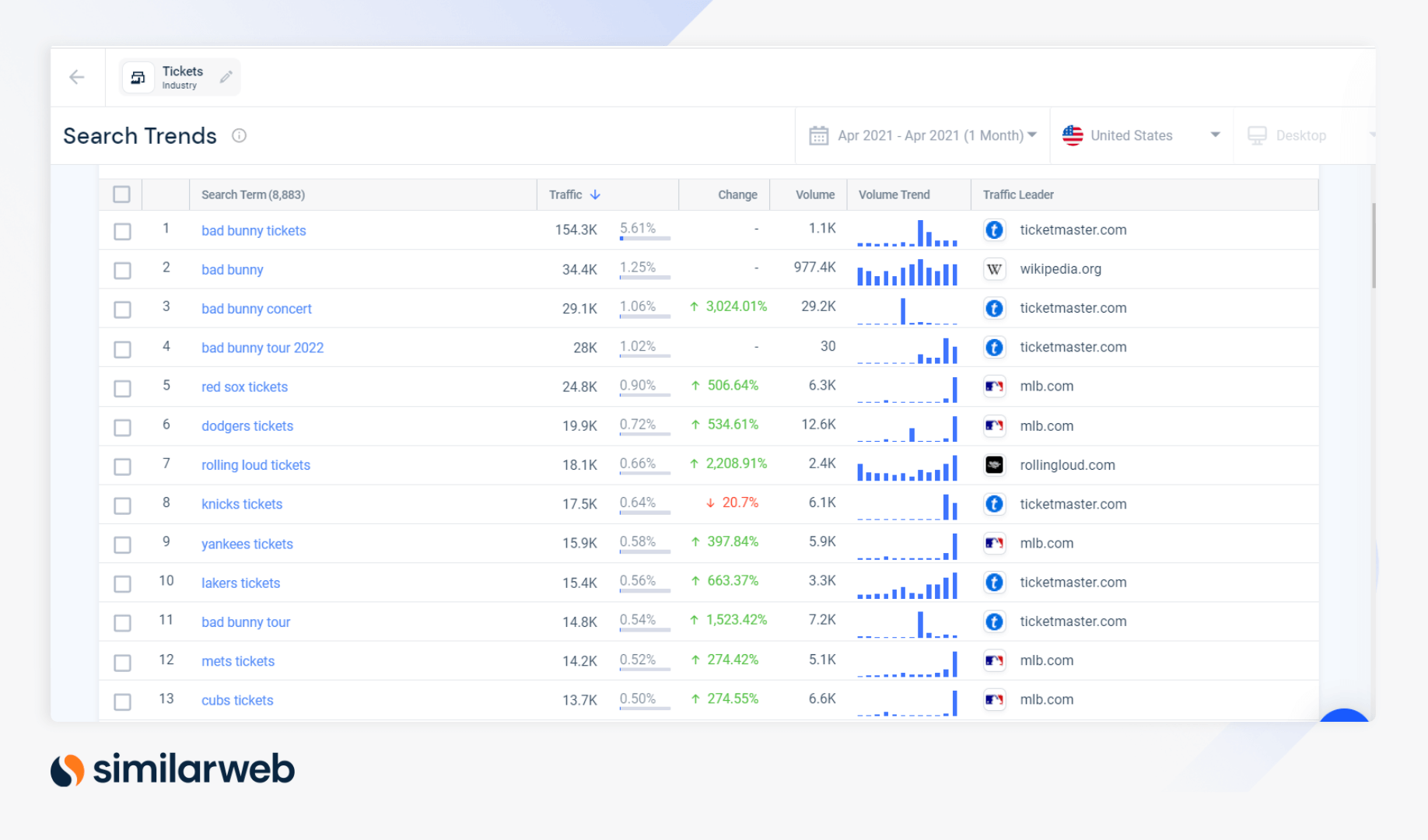The width and height of the screenshot is (1428, 840).
Task: Open the Apr 2021 date range dropdown
Action: click(x=922, y=135)
